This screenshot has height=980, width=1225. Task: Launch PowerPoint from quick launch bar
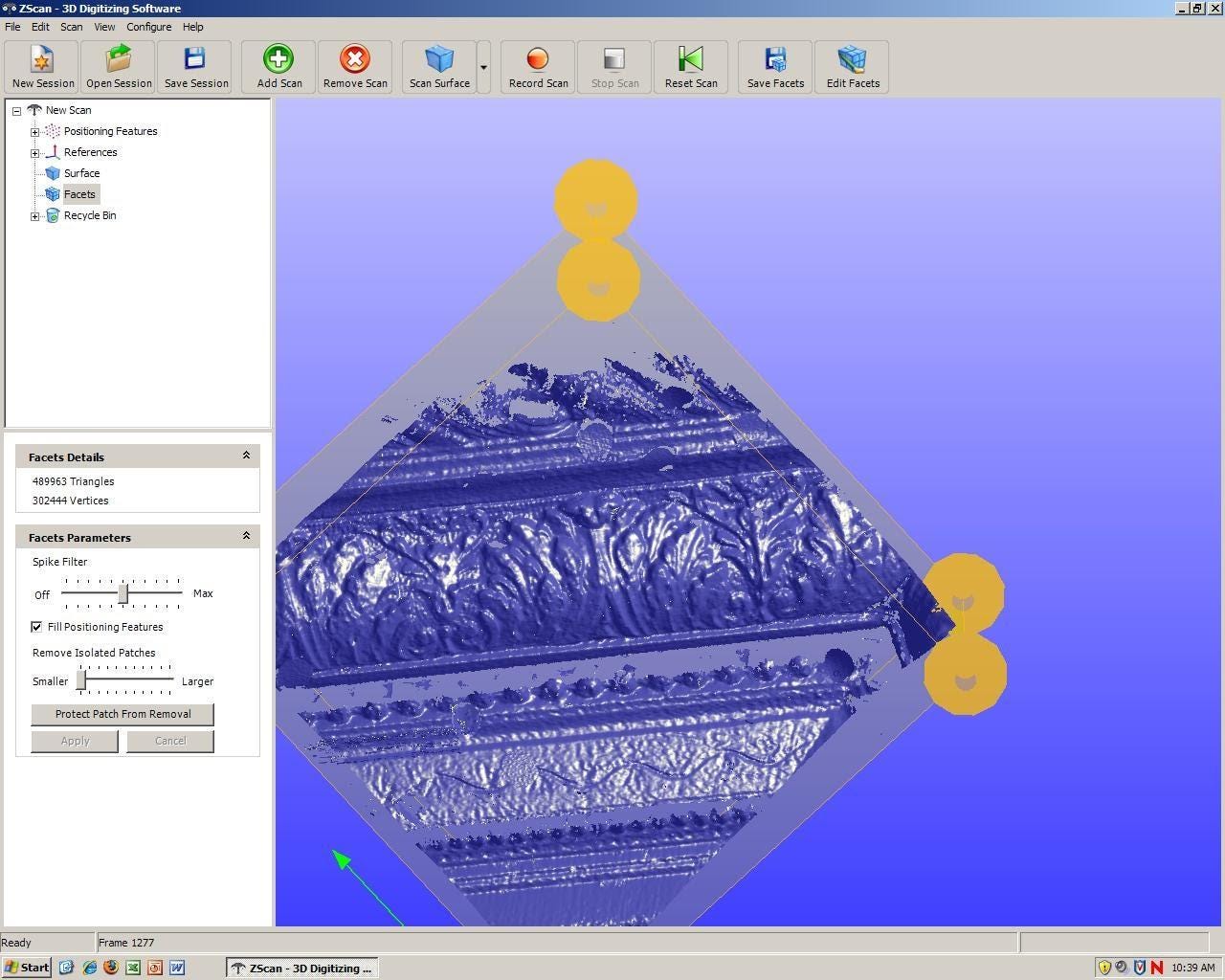(x=155, y=968)
